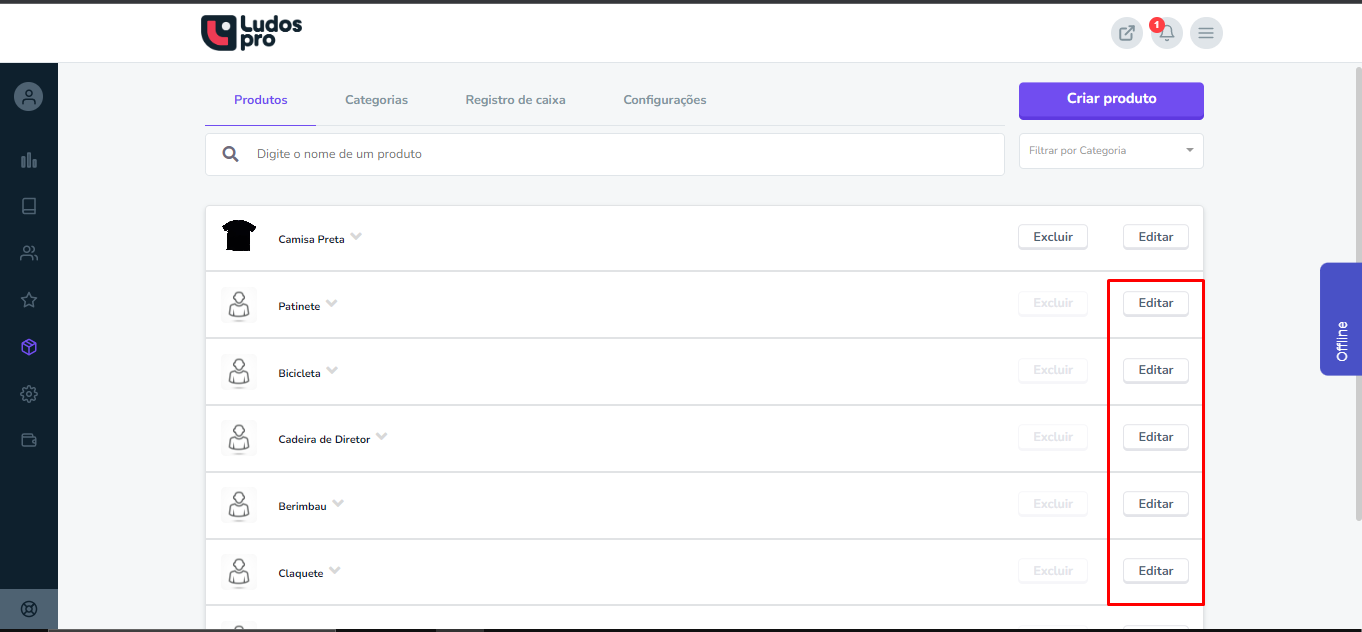
Task: Click the magnifier search icon
Action: 231,154
